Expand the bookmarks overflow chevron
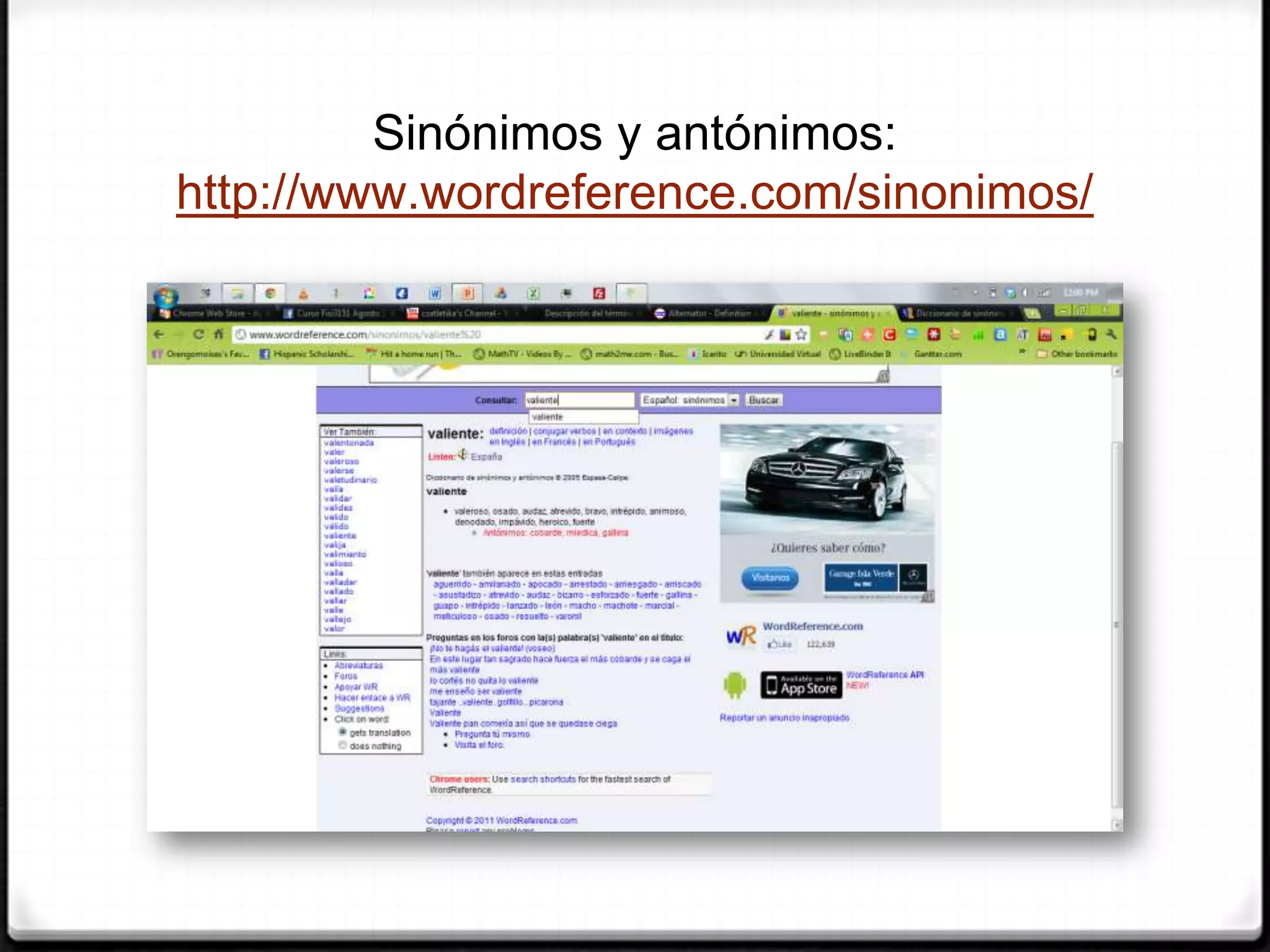 point(1022,353)
